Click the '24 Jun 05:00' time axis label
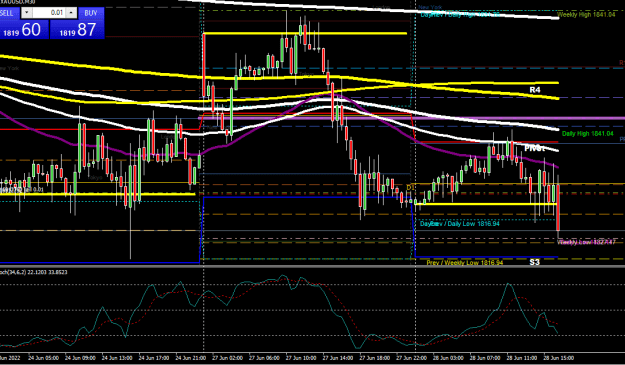 click(x=43, y=358)
